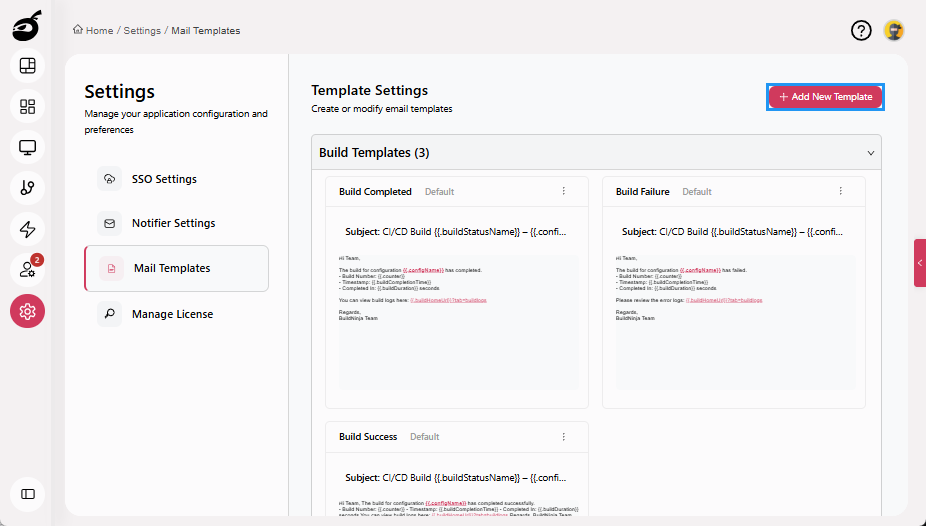
Task: Go to Home breadcrumb link
Action: pyautogui.click(x=99, y=31)
